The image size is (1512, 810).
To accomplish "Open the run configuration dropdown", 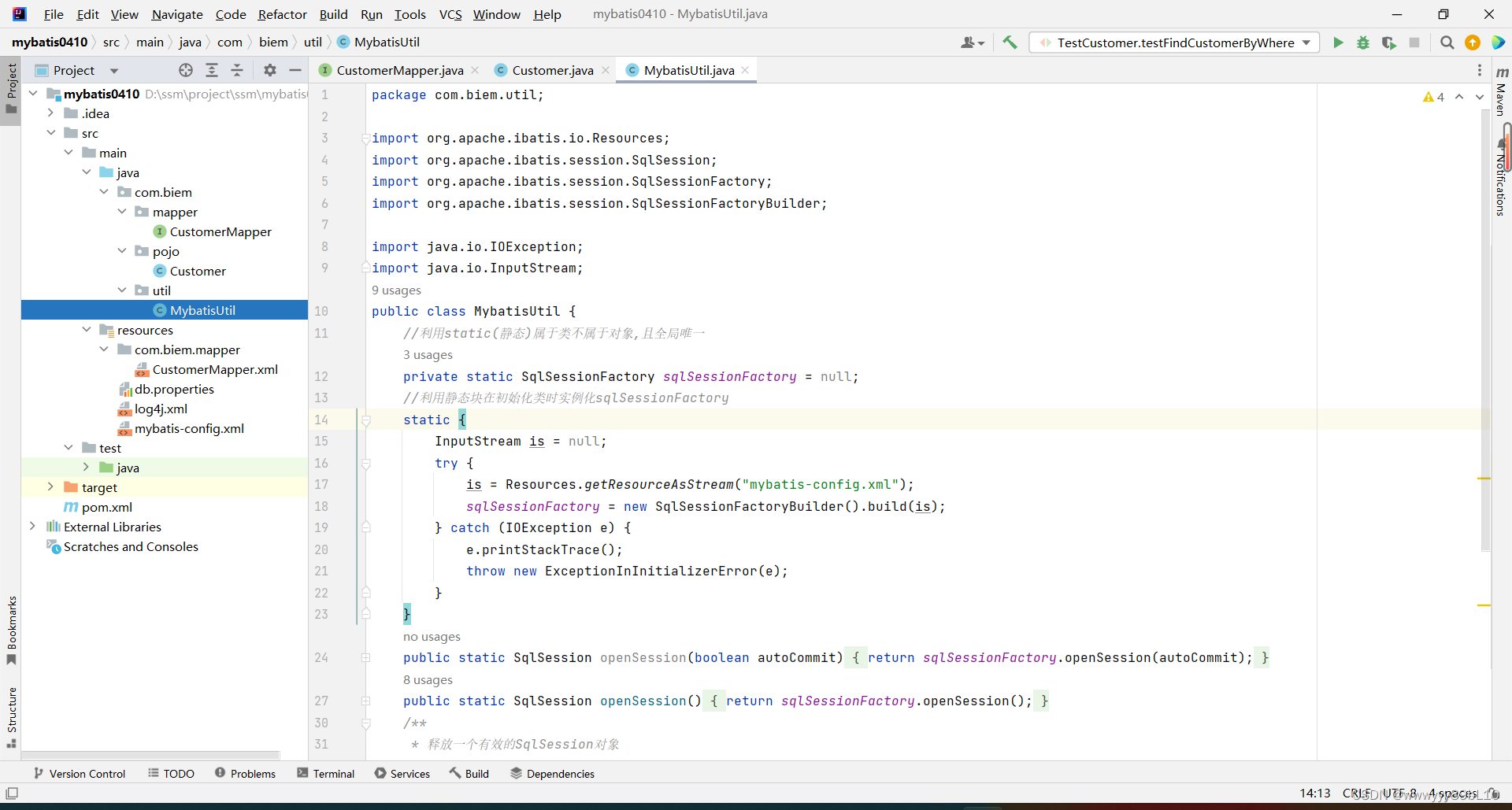I will pos(1306,43).
